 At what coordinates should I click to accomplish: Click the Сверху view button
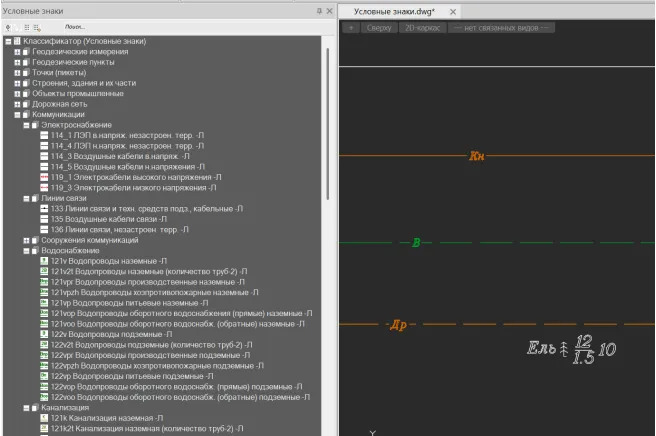379,28
